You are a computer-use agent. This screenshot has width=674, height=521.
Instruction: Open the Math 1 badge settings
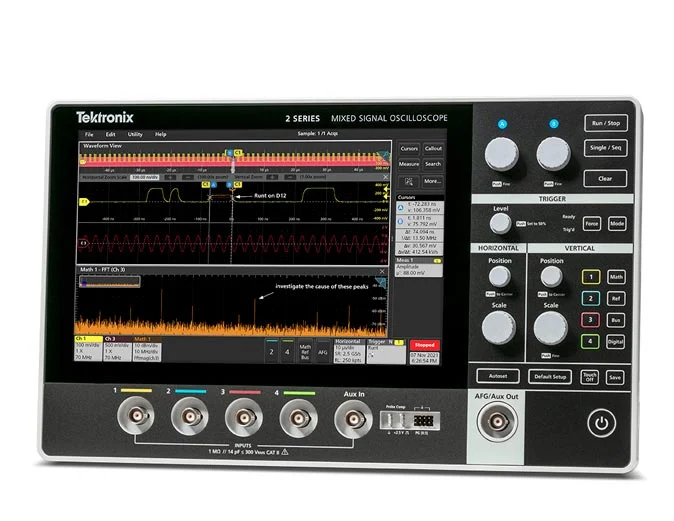147,349
